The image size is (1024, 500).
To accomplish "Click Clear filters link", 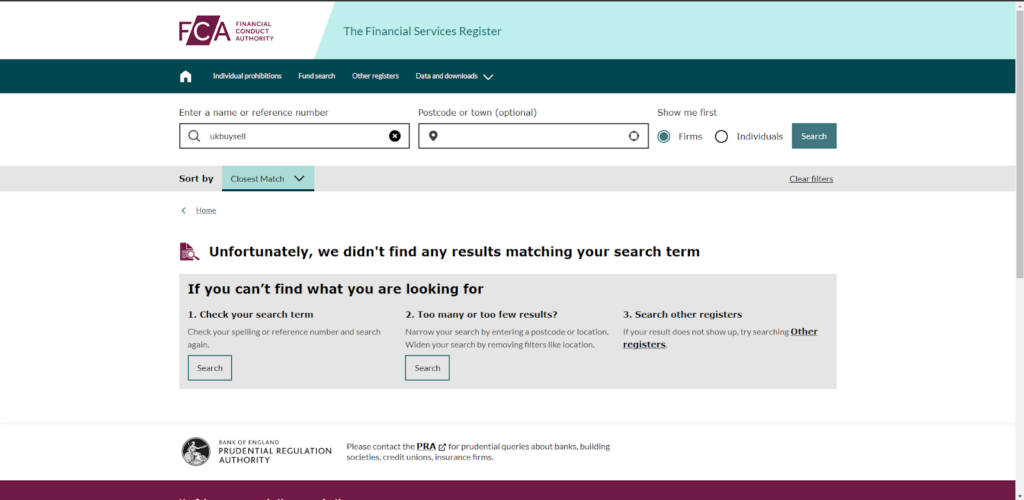I will [x=811, y=179].
